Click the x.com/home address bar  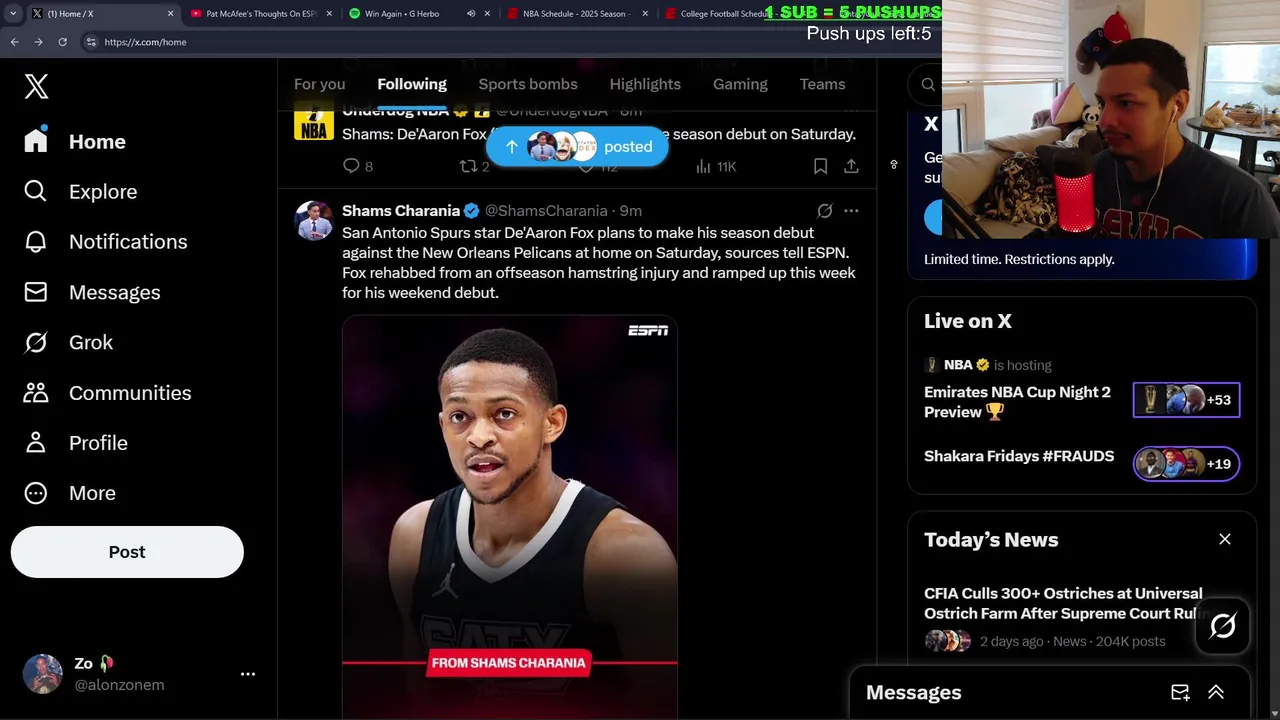pos(145,42)
